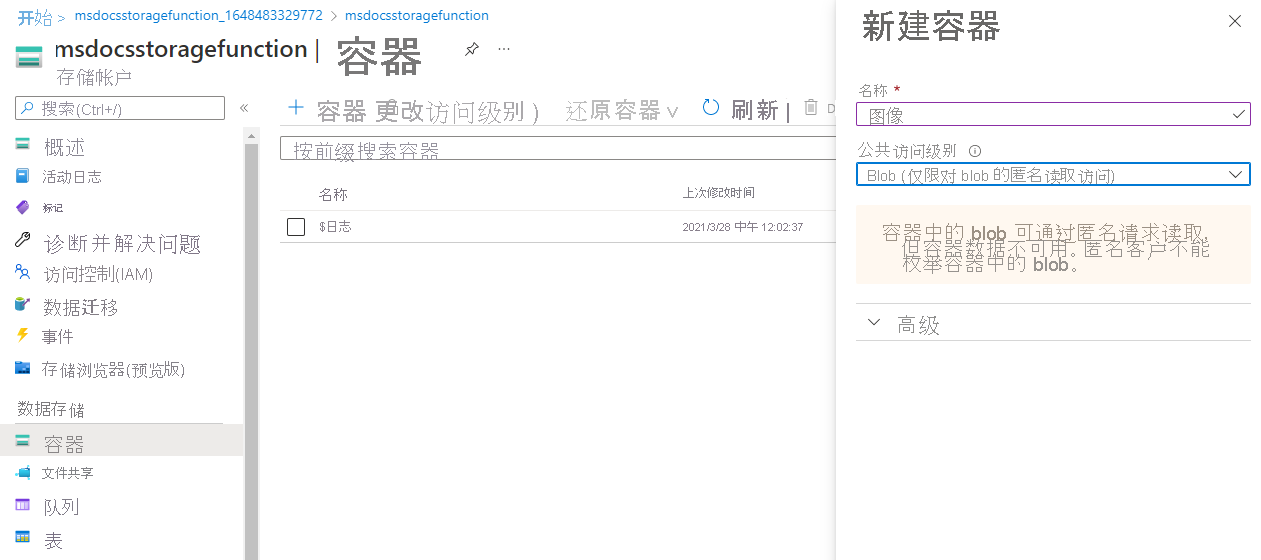Click the plus icon to add container
Image resolution: width=1261 pixels, height=560 pixels.
tap(296, 108)
